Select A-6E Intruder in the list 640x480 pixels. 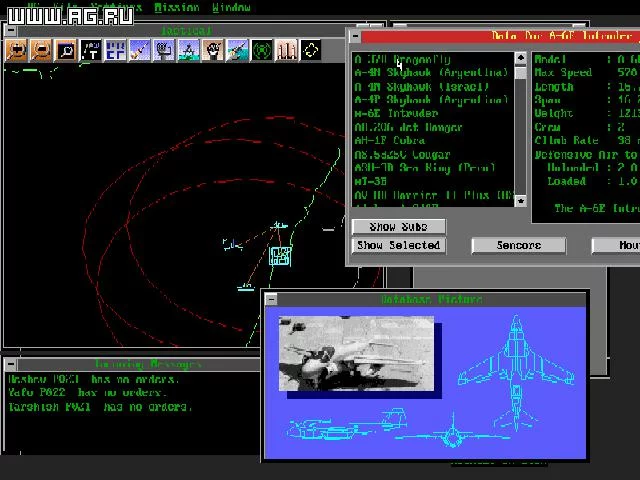tap(396, 113)
